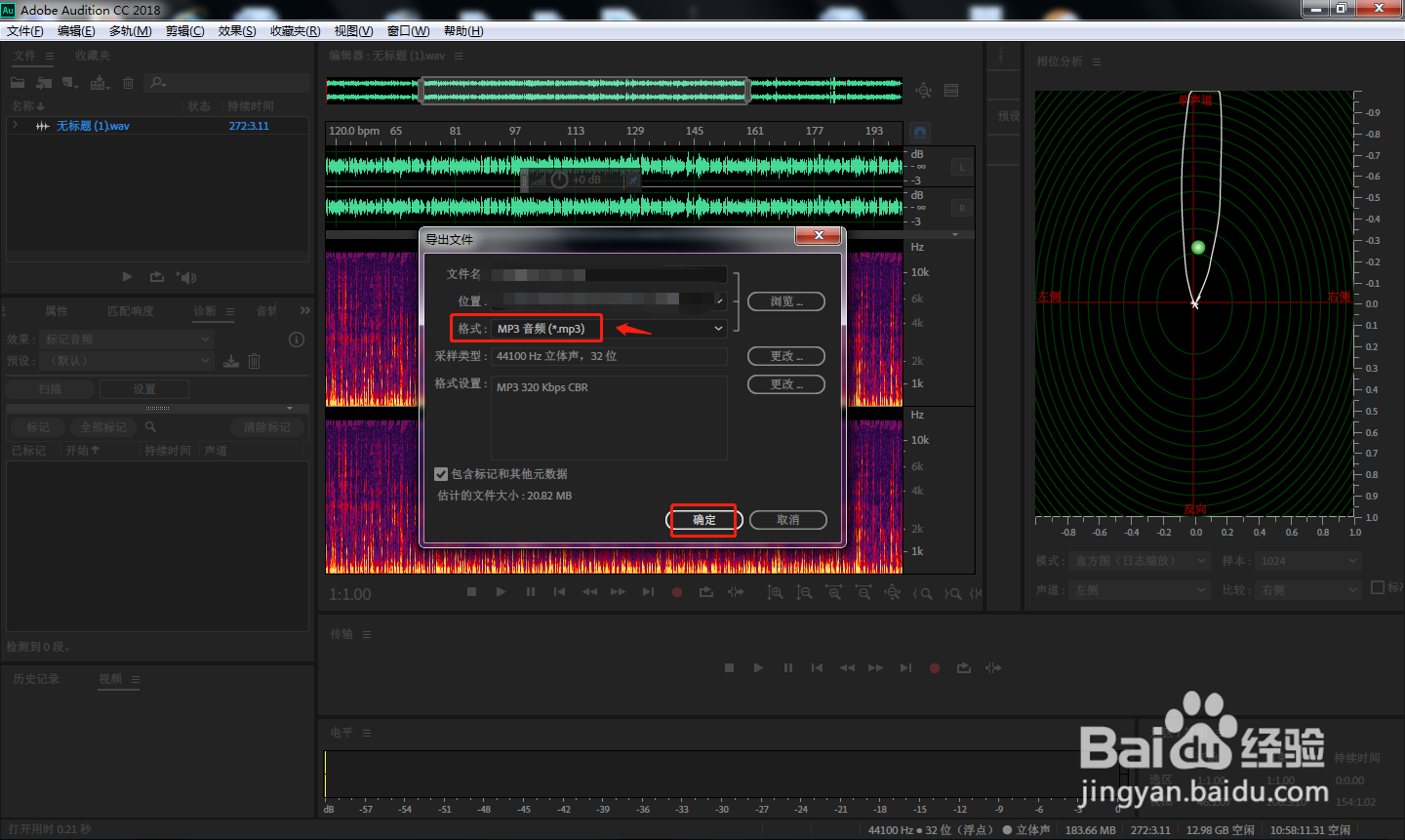Click 浏览 browse button in export dialog
This screenshot has width=1405, height=840.
(786, 301)
